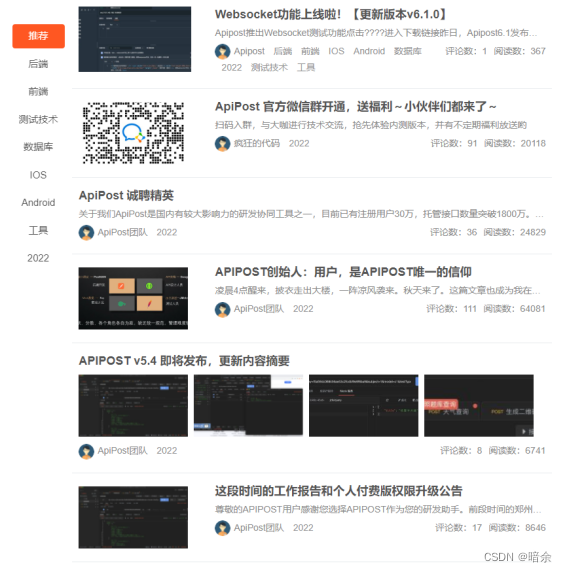Image resolution: width=567 pixels, height=572 pixels.
Task: Open author name 疯狂的代码
Action: (x=257, y=143)
